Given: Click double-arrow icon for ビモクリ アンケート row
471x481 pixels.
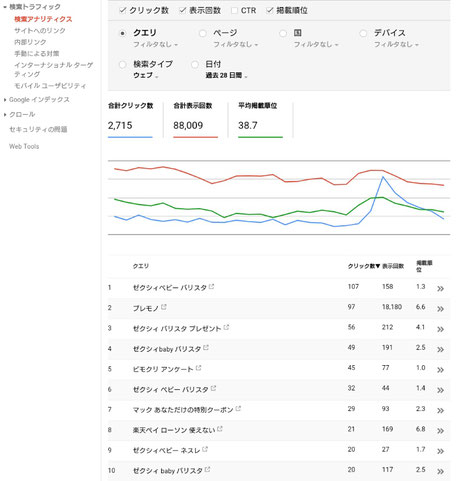Looking at the screenshot, I should (440, 370).
